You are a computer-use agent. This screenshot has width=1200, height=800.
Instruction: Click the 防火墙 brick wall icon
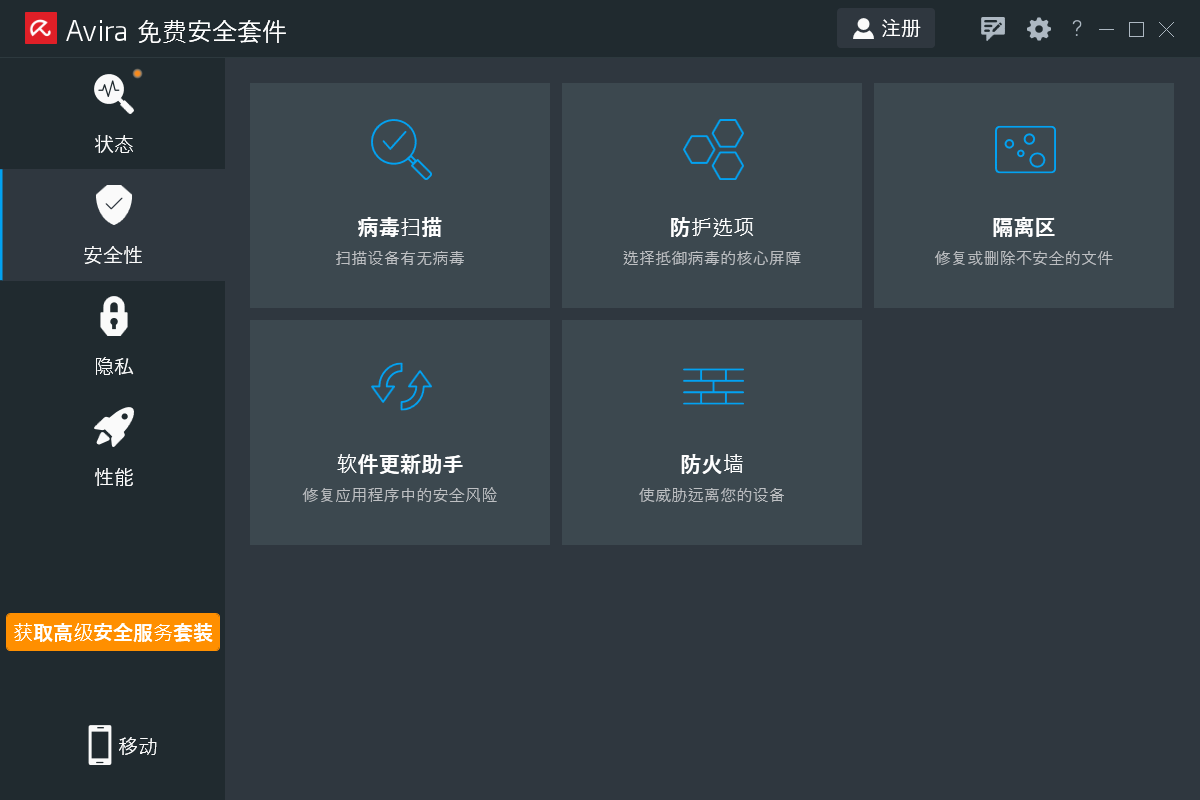pos(714,386)
